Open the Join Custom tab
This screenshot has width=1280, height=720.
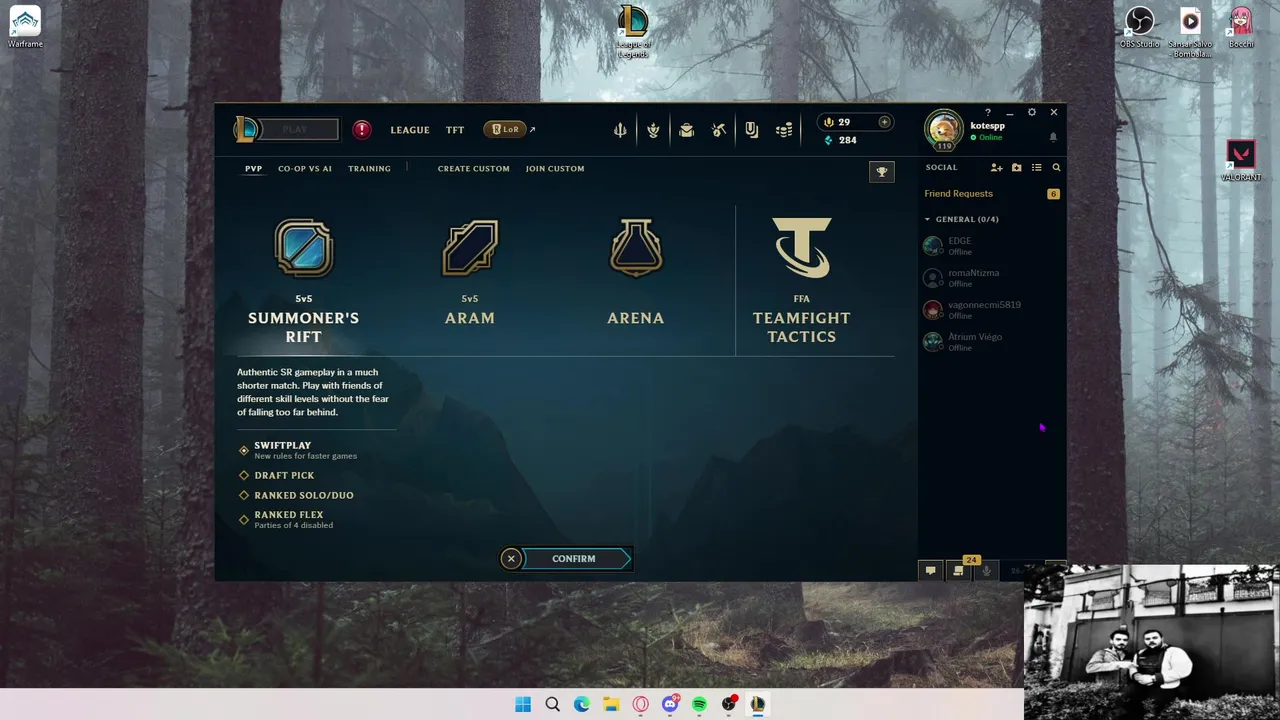pos(555,168)
